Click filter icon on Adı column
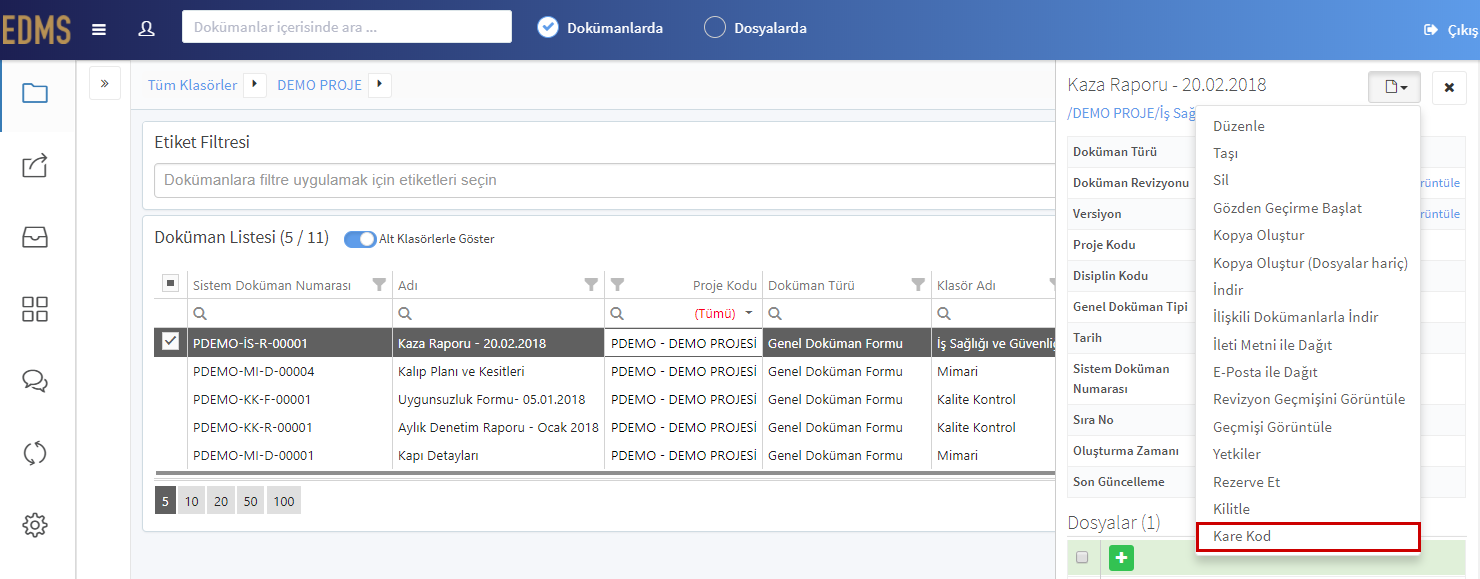1480x579 pixels. (591, 285)
